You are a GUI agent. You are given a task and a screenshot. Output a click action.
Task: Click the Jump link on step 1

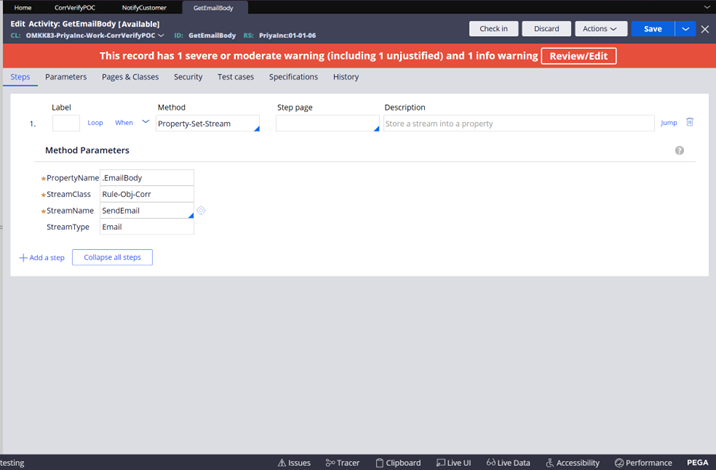pos(669,122)
